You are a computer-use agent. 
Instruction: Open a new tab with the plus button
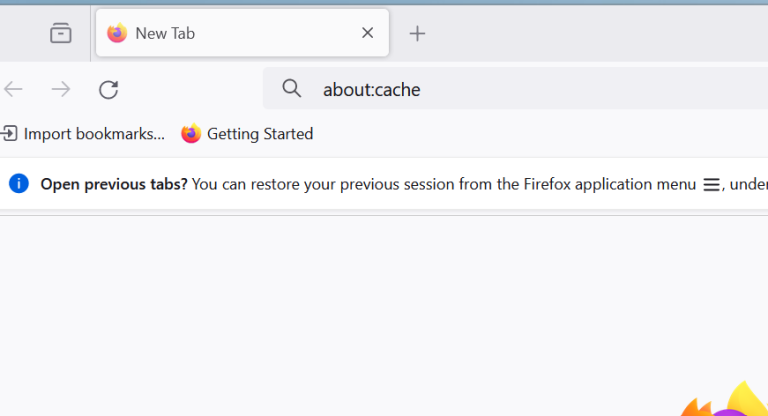pyautogui.click(x=417, y=33)
